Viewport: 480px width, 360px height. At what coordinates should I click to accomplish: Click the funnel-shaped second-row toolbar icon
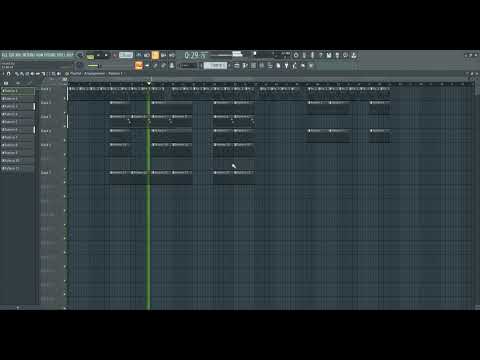click(286, 66)
